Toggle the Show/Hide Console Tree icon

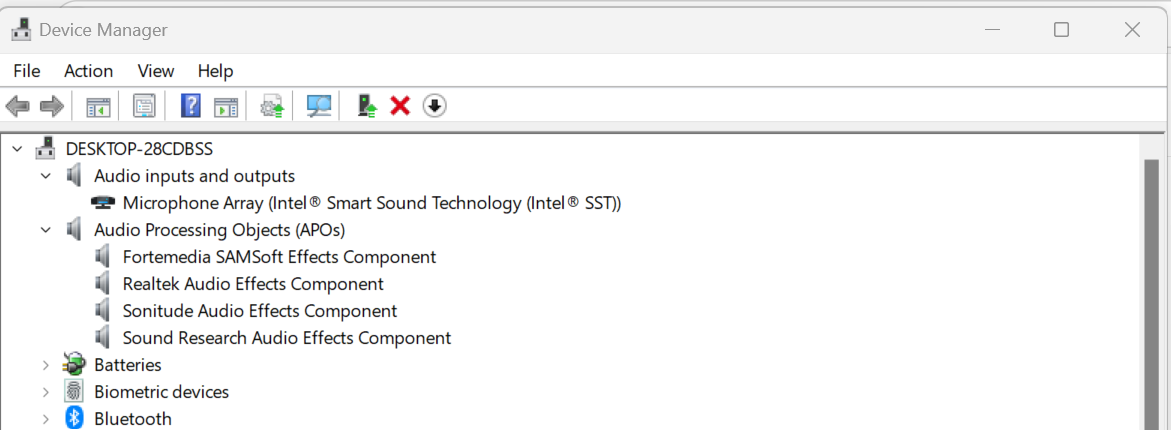pyautogui.click(x=98, y=105)
